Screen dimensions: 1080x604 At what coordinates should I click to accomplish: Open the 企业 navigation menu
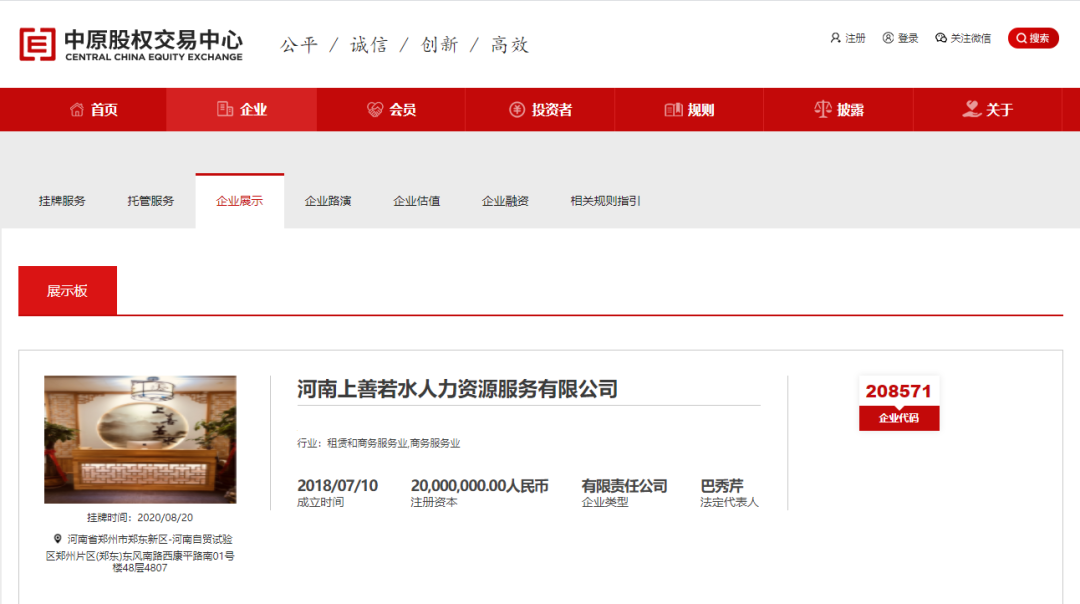[x=241, y=110]
